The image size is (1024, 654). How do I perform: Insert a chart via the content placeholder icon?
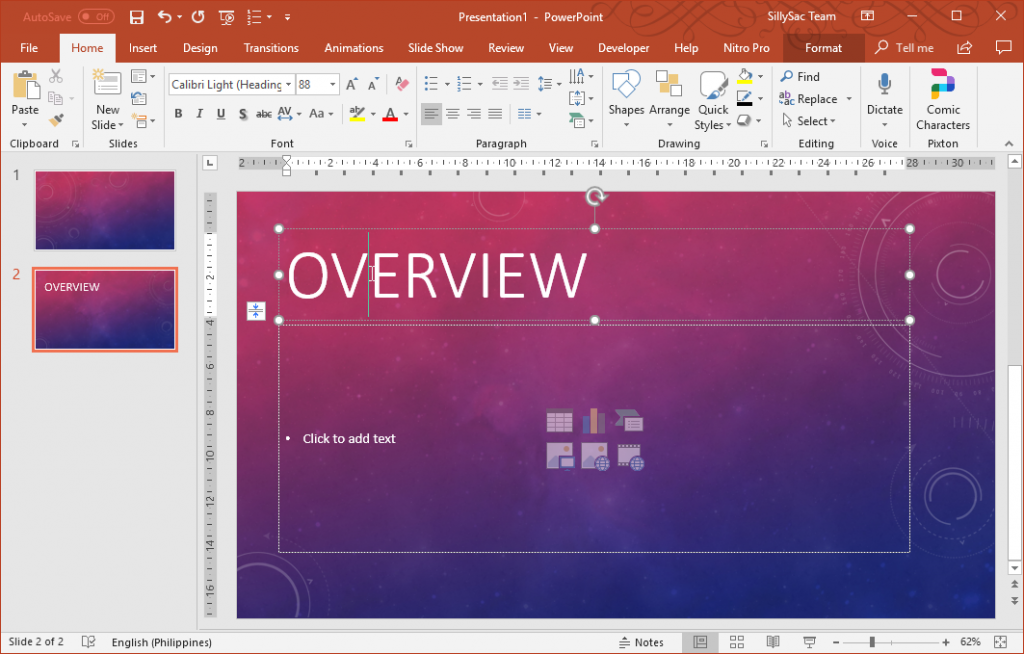pyautogui.click(x=594, y=420)
